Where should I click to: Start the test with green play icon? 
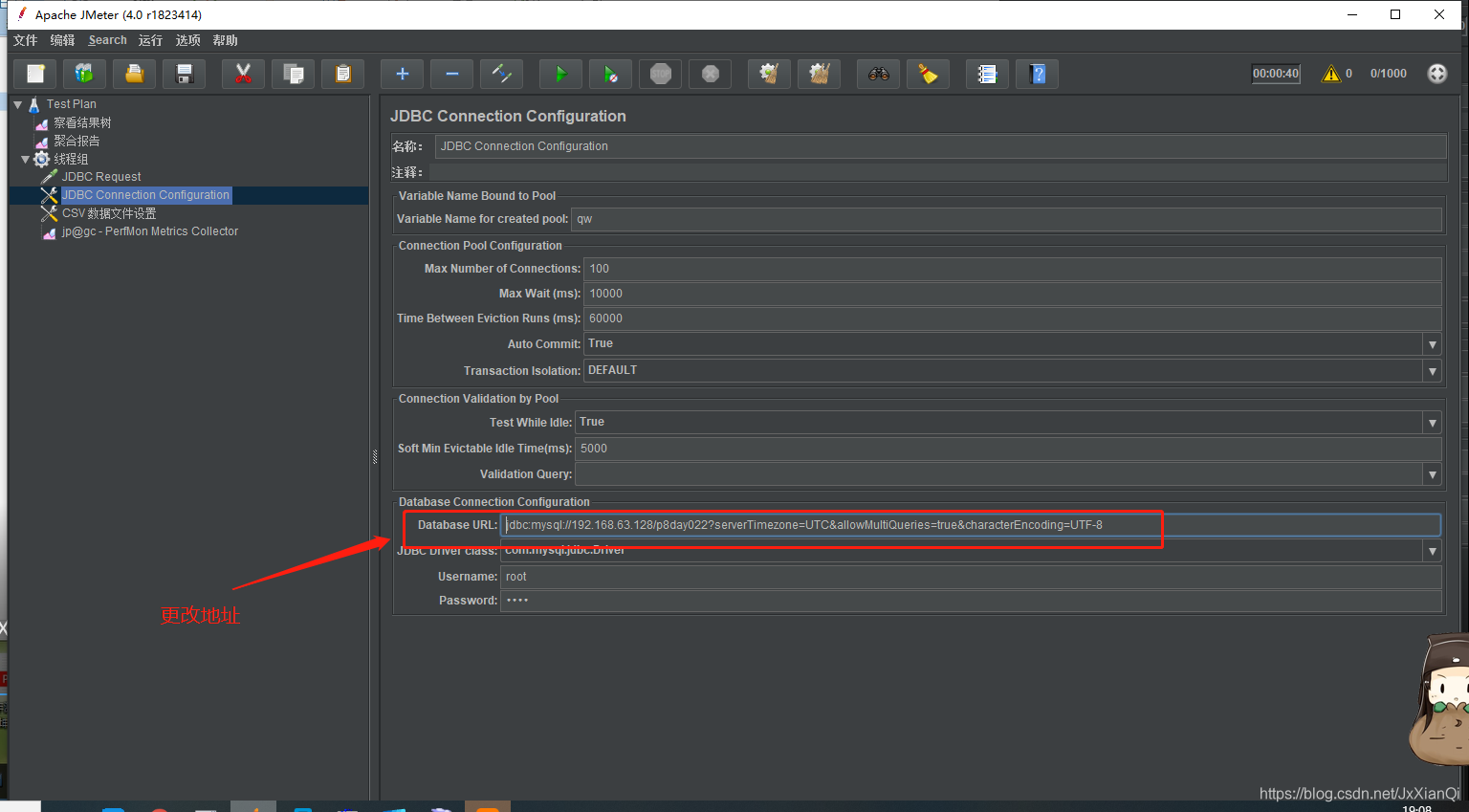560,74
